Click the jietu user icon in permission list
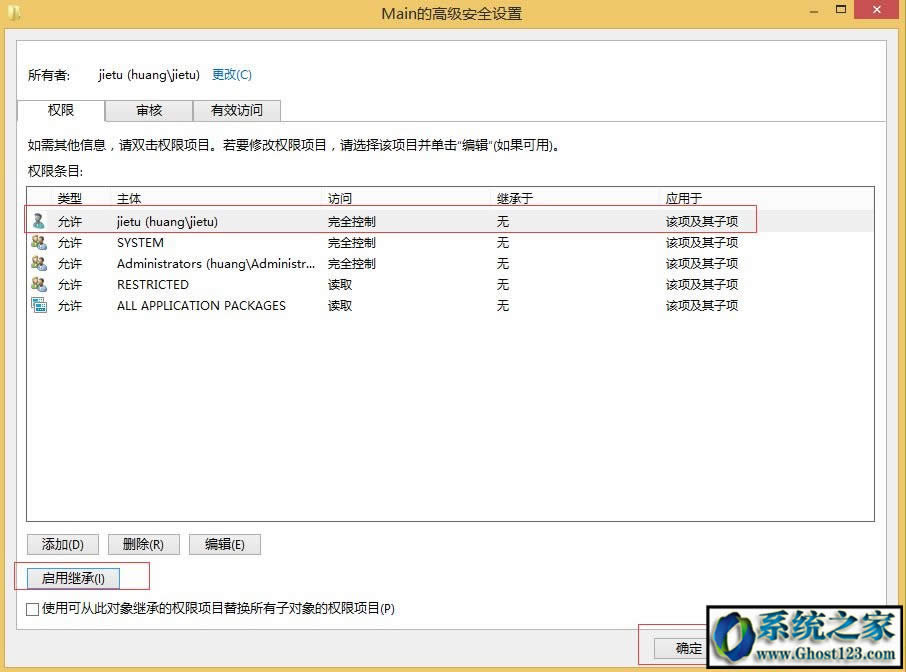The height and width of the screenshot is (672, 906). click(36, 221)
